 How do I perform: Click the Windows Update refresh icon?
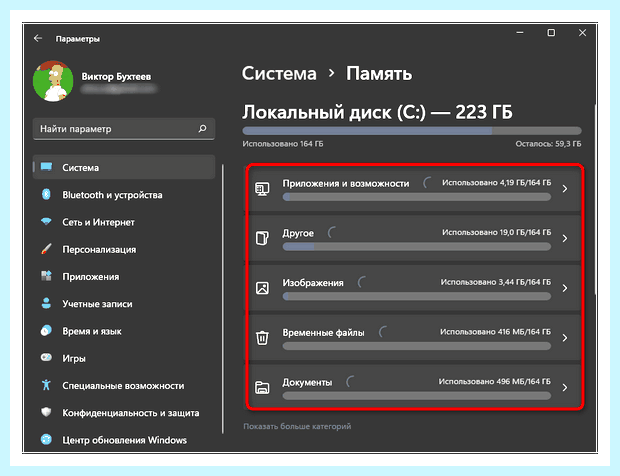pos(46,440)
